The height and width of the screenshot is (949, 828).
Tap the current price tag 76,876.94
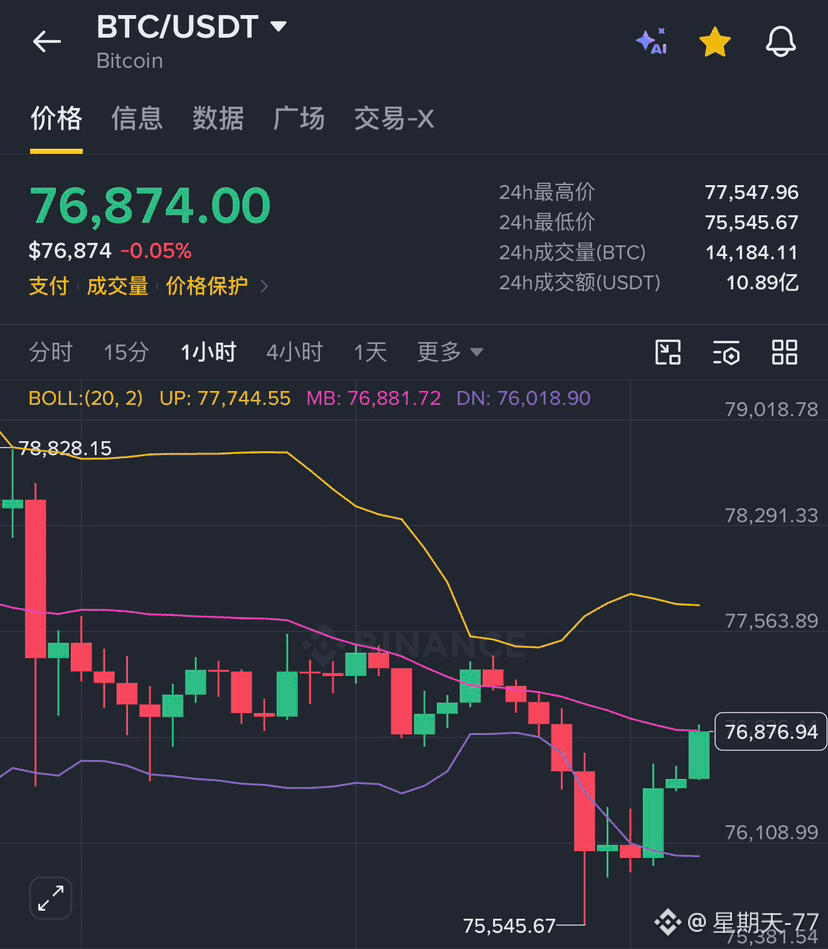771,732
